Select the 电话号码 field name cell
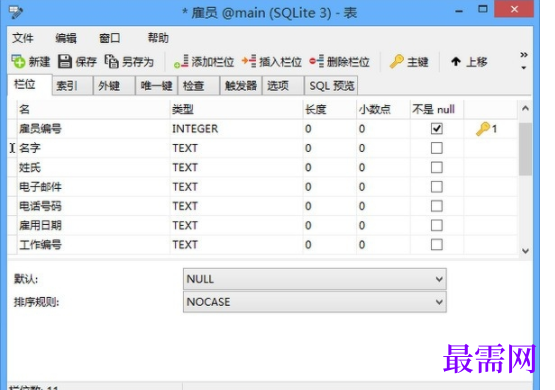Screen dimensions: 555x390 click(93, 206)
